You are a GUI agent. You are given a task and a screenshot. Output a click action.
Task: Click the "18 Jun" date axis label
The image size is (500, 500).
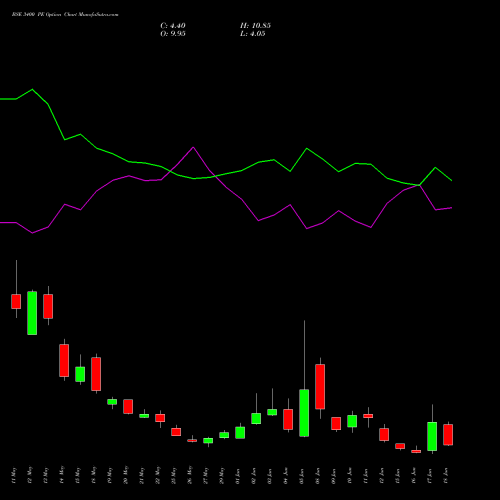pyautogui.click(x=446, y=475)
